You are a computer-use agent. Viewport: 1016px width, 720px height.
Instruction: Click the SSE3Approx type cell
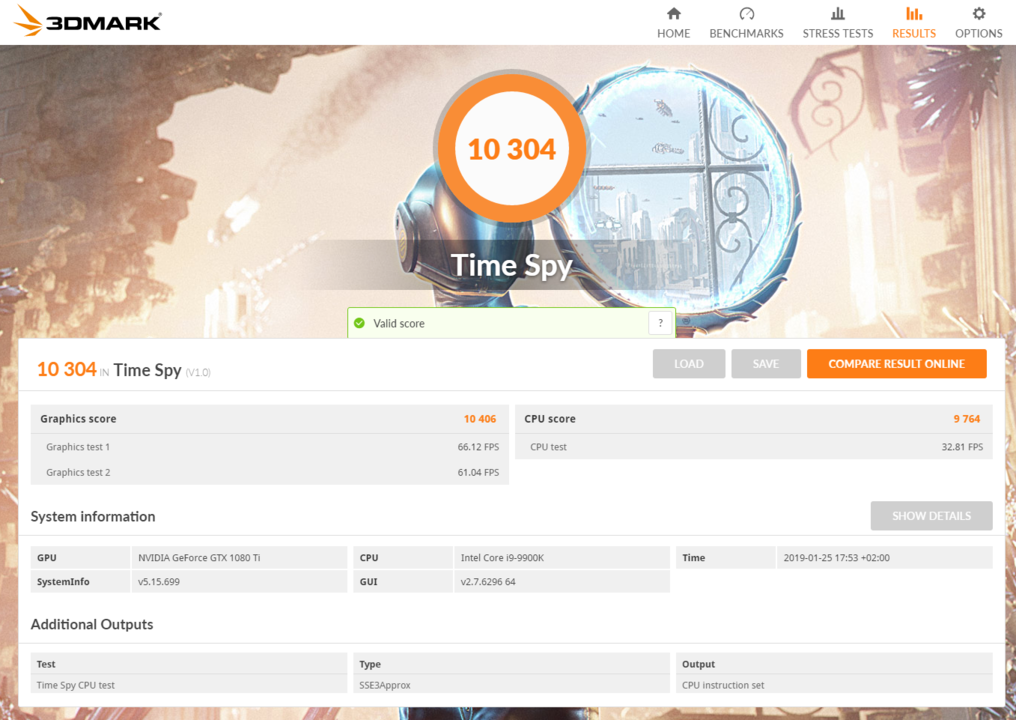(x=511, y=684)
